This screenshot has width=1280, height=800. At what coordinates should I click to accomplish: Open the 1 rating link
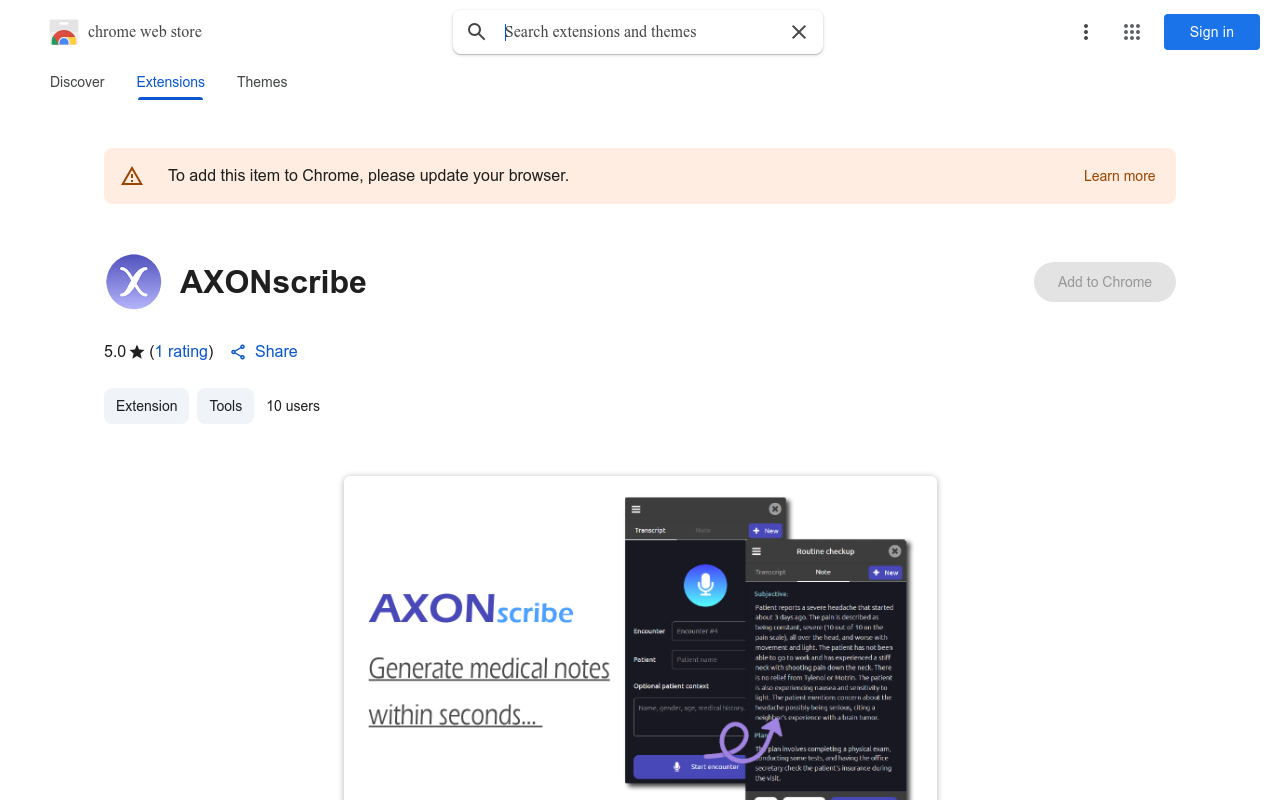coord(182,352)
